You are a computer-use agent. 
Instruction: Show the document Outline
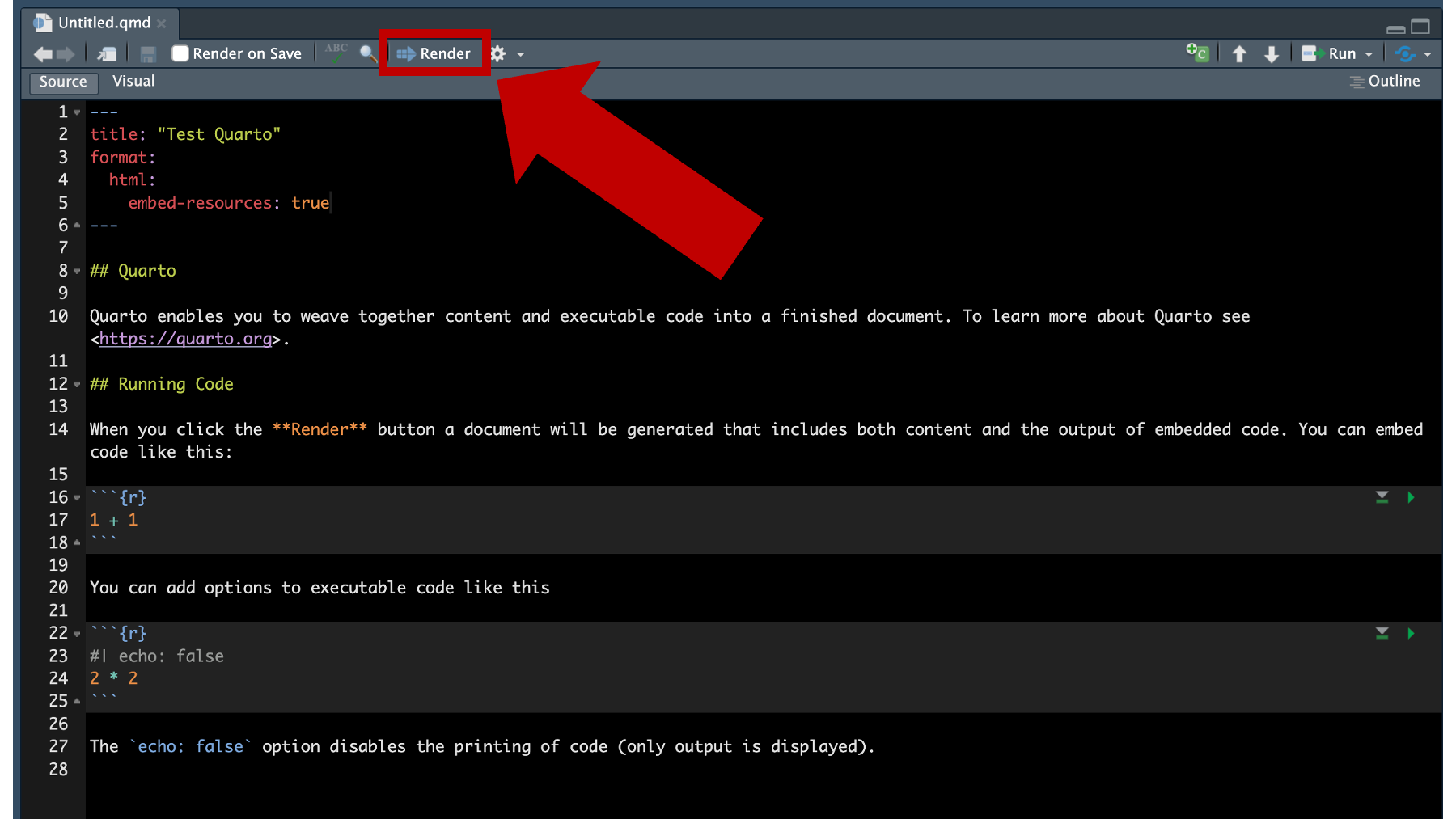[1385, 81]
